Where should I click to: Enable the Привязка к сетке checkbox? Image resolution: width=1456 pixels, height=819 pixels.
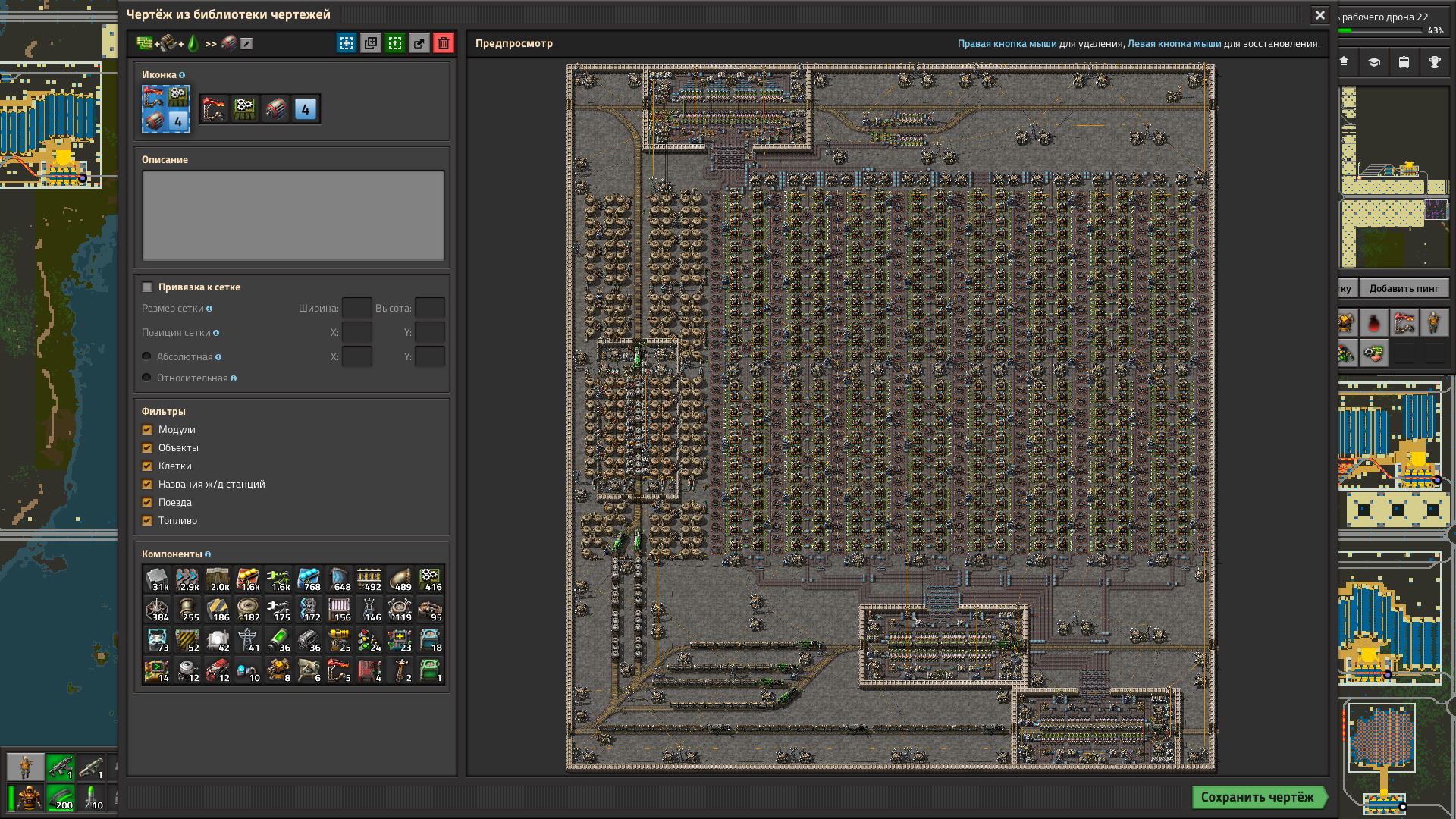coord(147,287)
